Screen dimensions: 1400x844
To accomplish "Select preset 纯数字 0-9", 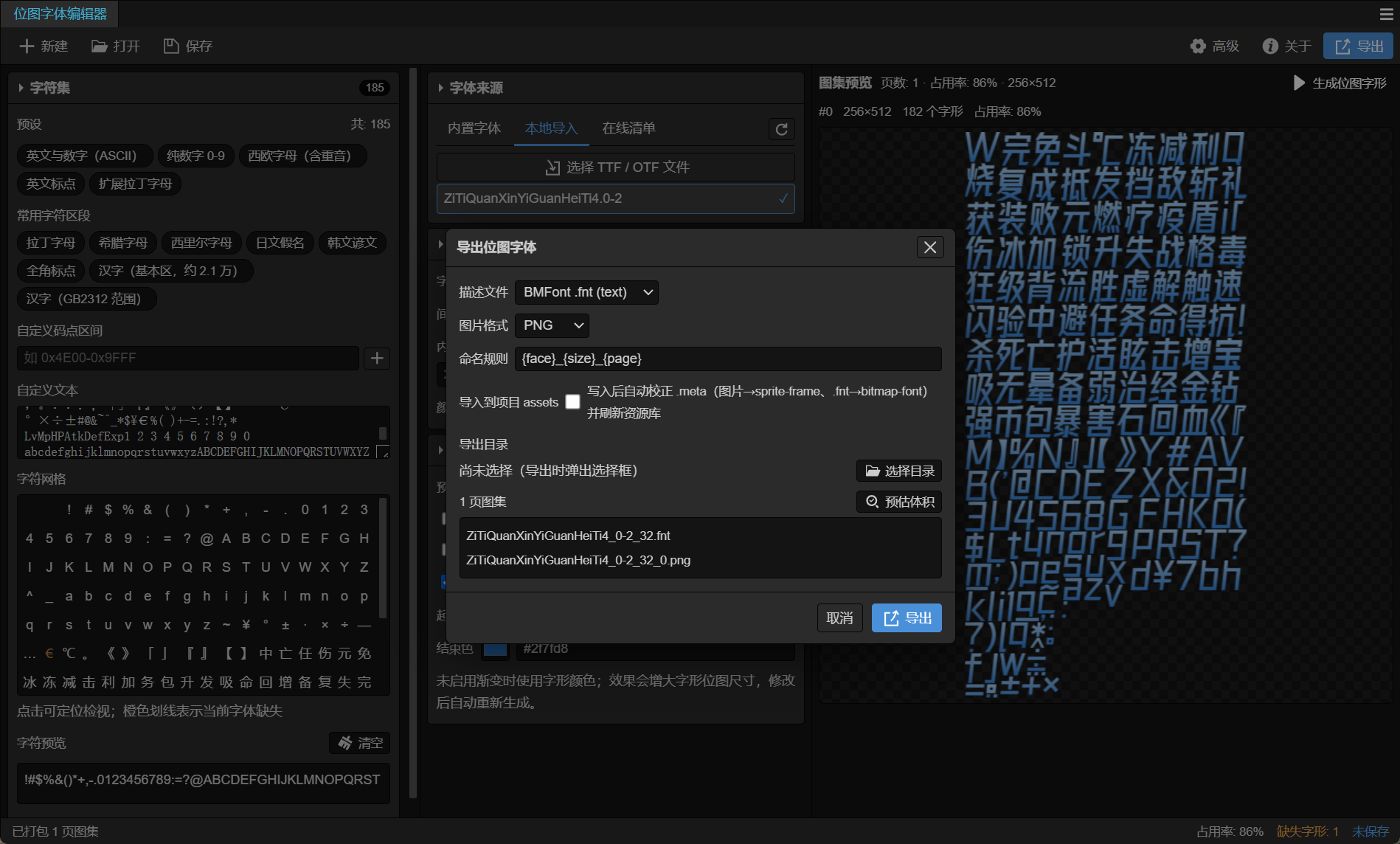I will (195, 156).
